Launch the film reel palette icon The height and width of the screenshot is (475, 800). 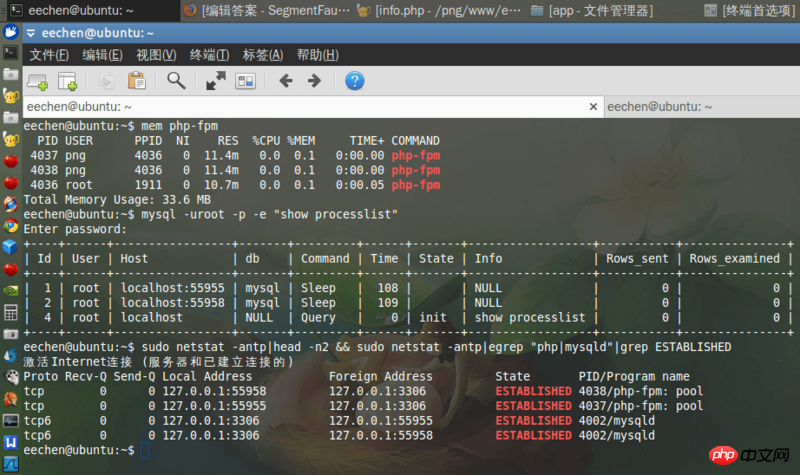[x=11, y=377]
